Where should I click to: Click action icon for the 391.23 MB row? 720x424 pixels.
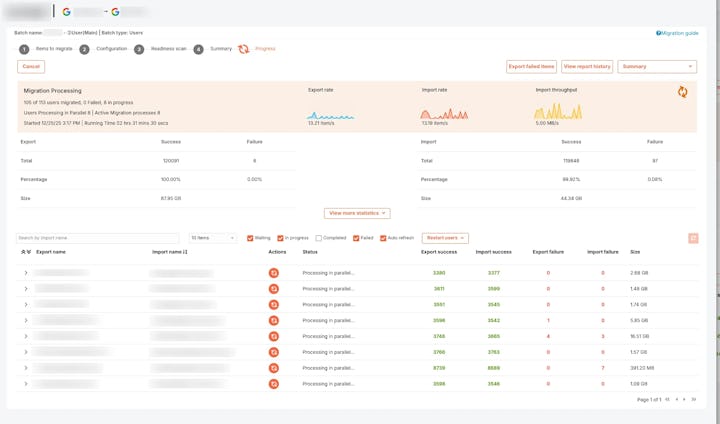[274, 368]
